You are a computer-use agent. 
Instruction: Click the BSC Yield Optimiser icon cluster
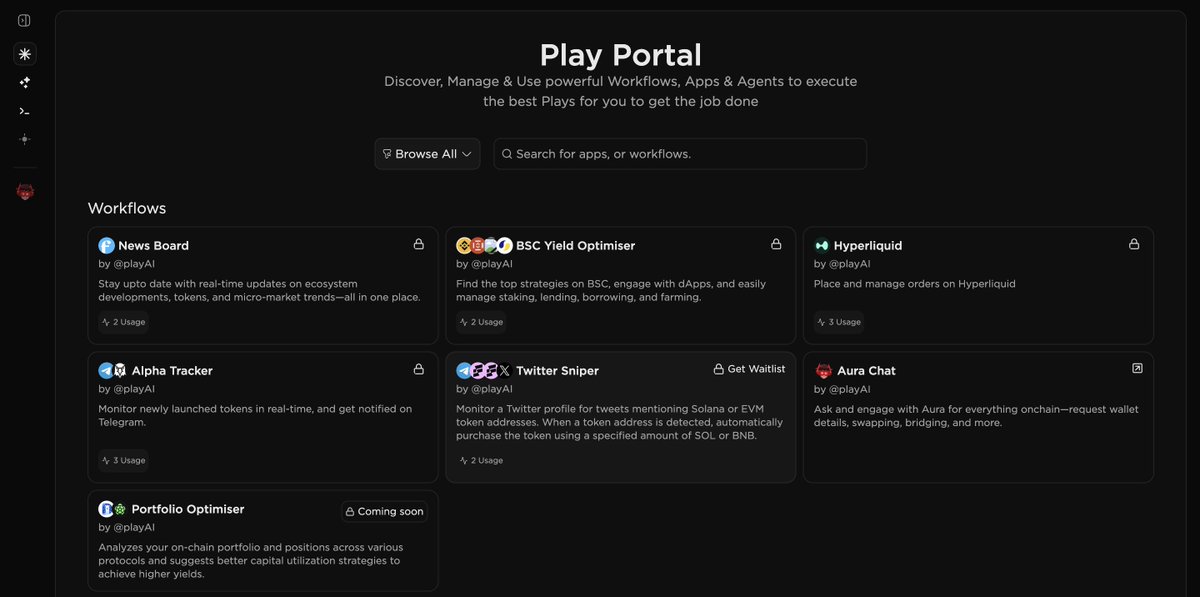click(484, 245)
